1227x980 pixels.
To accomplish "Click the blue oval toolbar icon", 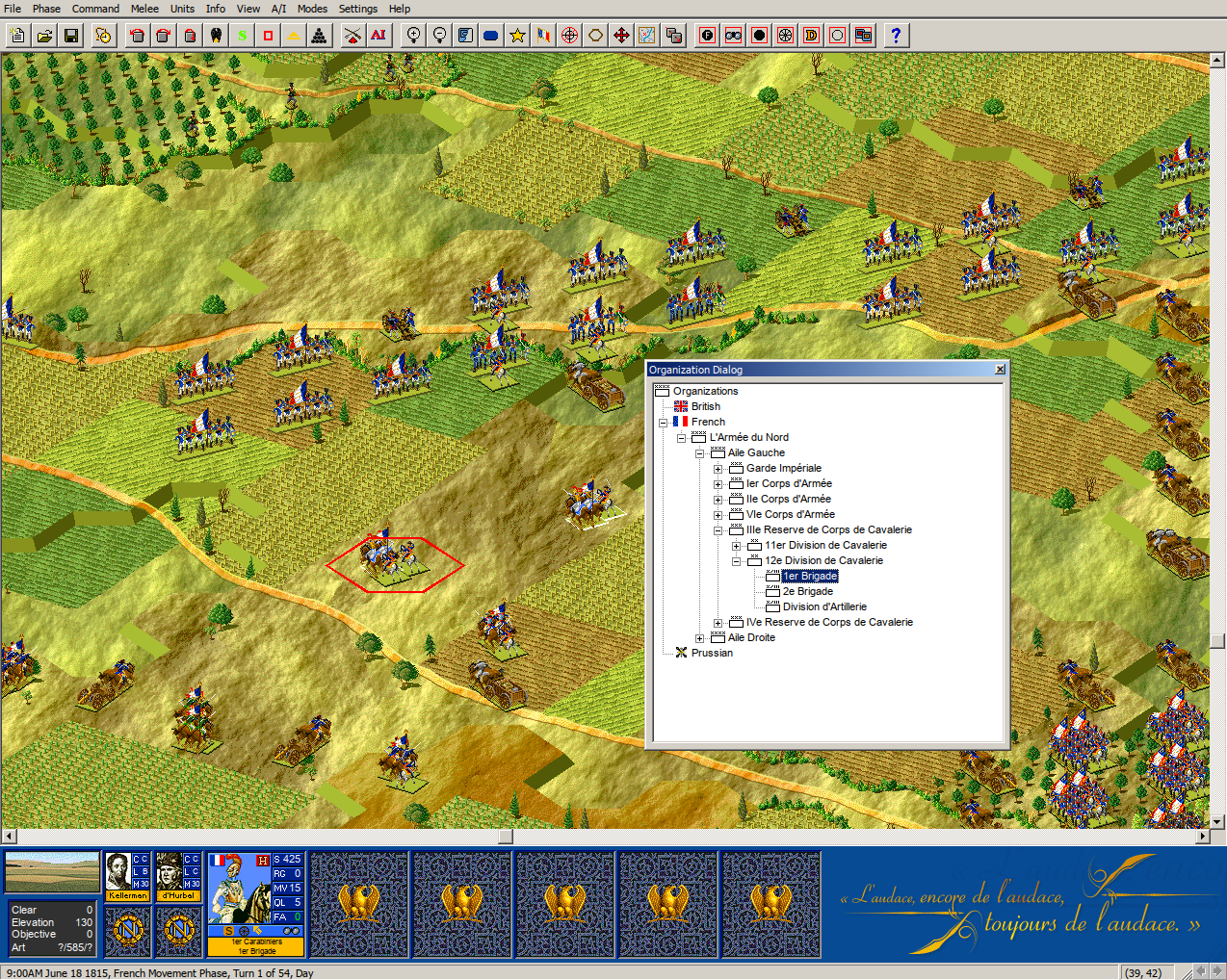I will coord(491,36).
